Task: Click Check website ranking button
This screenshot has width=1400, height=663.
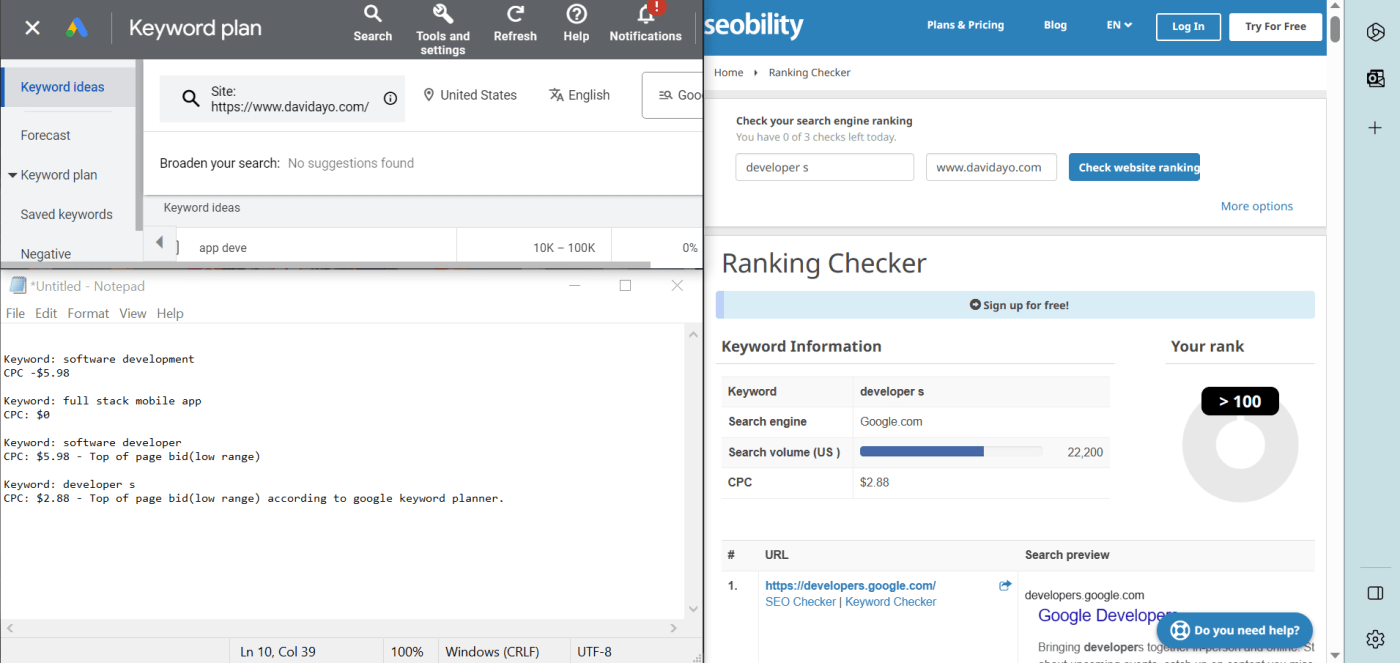Action: (1134, 167)
